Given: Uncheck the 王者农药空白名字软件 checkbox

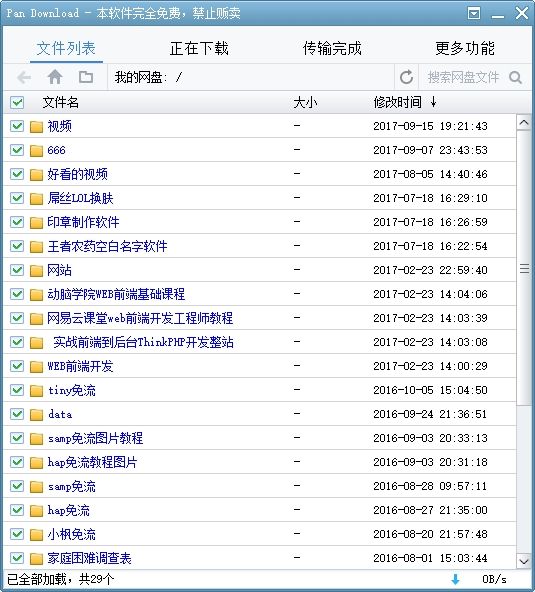Looking at the screenshot, I should (x=17, y=246).
